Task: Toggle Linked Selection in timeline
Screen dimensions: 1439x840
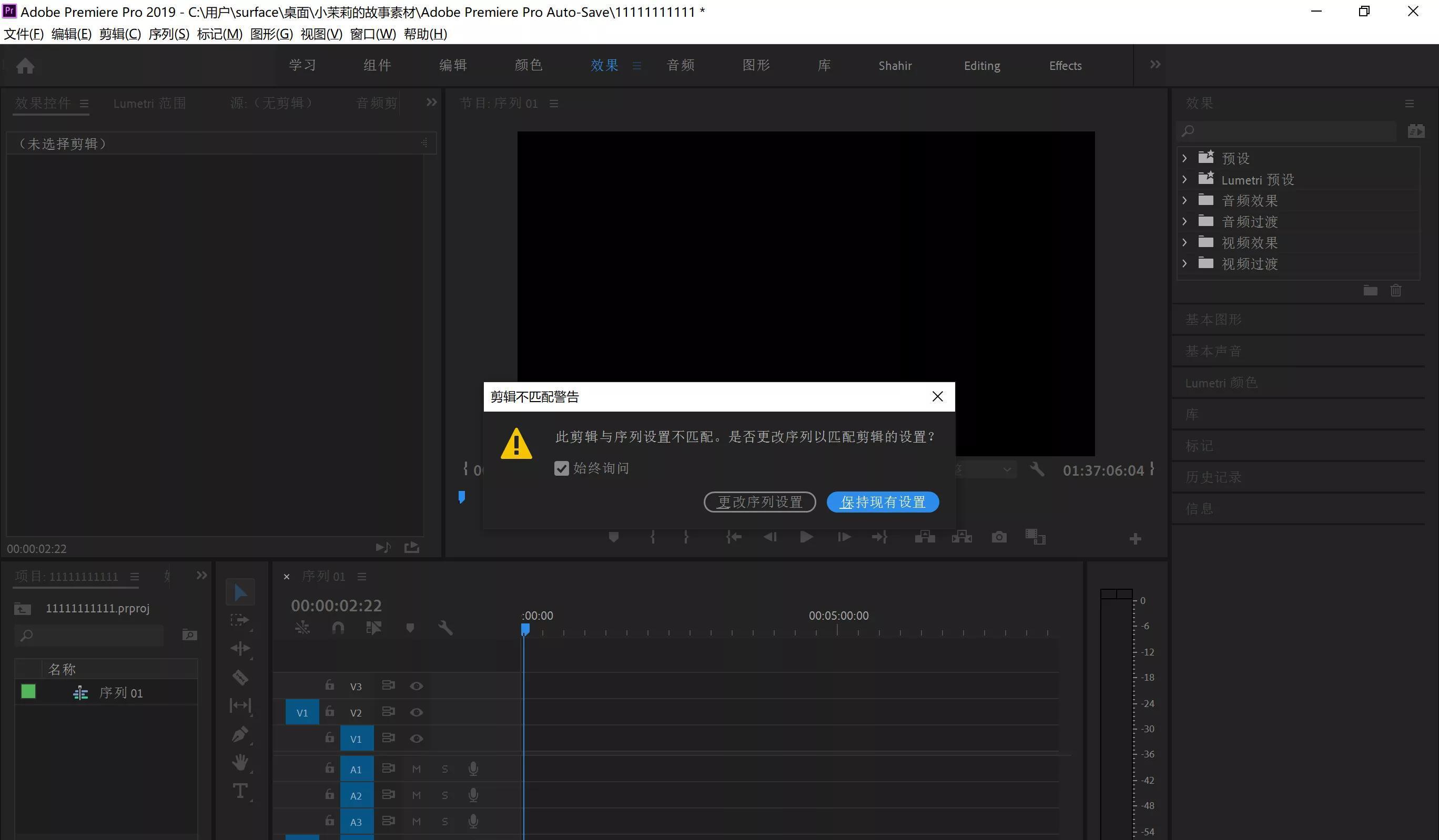Action: [x=373, y=628]
